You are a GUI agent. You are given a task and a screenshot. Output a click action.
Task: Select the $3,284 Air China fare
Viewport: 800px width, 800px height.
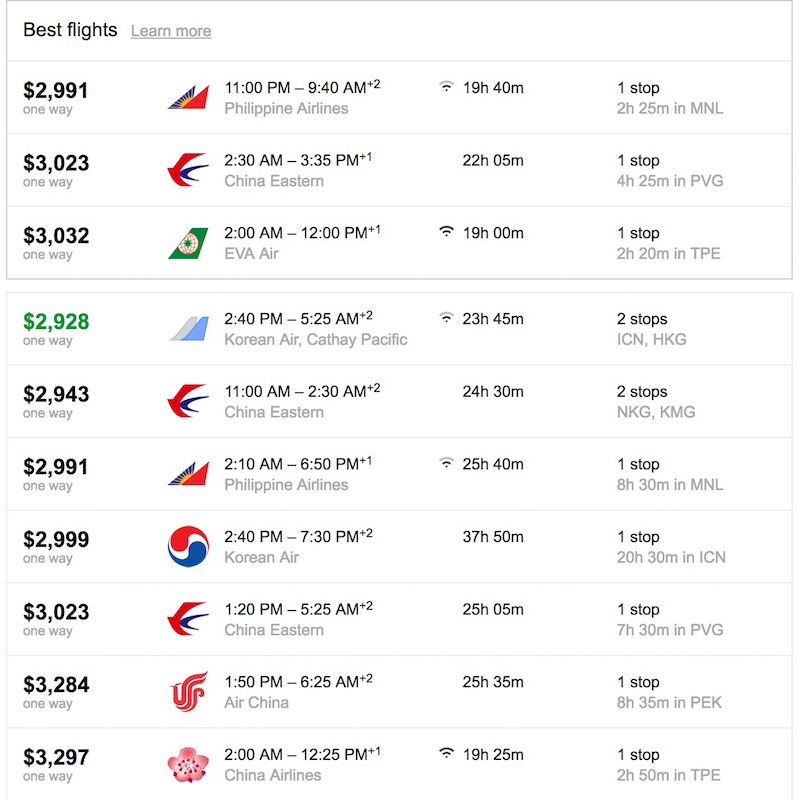point(56,685)
